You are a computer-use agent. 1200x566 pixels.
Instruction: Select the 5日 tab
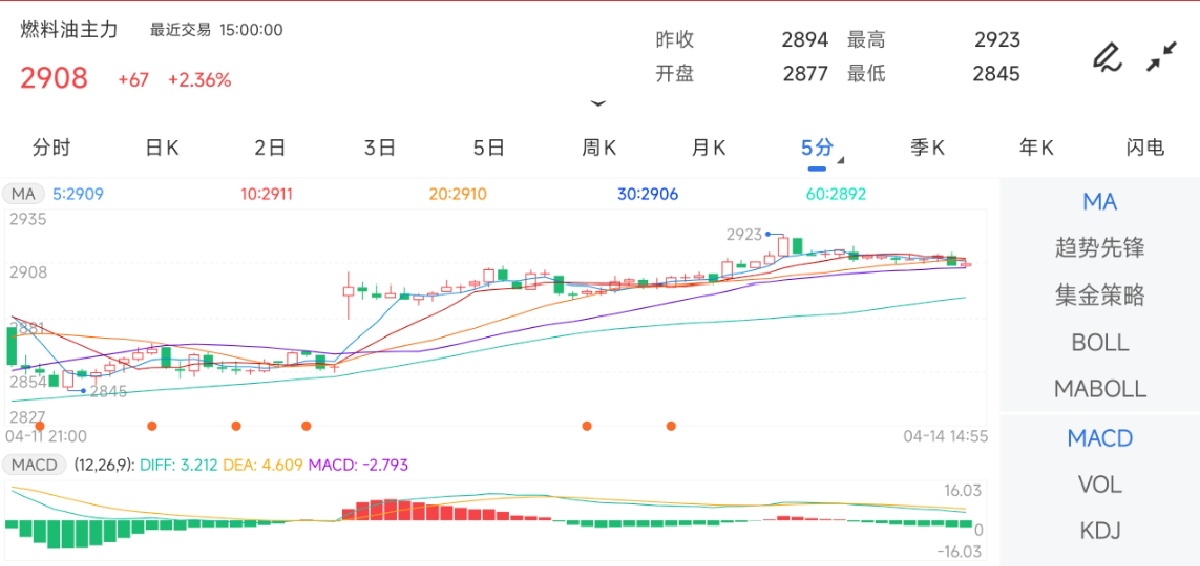click(x=489, y=148)
